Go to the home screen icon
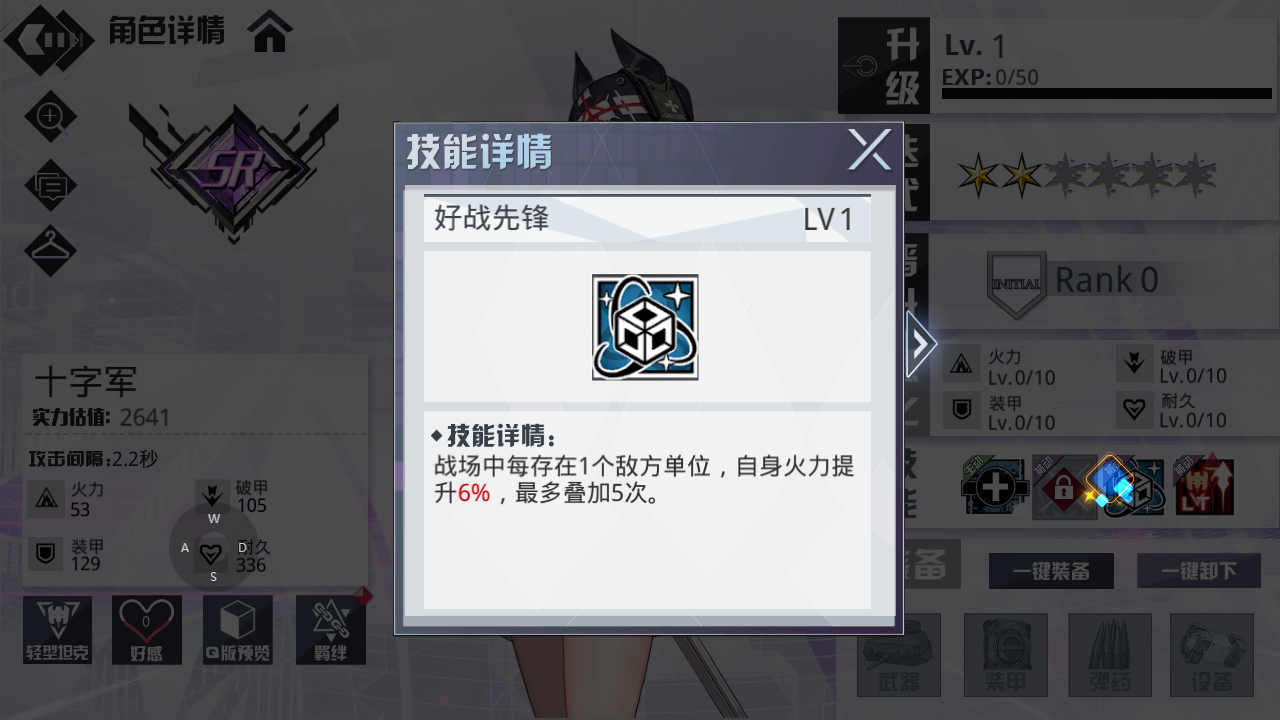 [x=272, y=31]
